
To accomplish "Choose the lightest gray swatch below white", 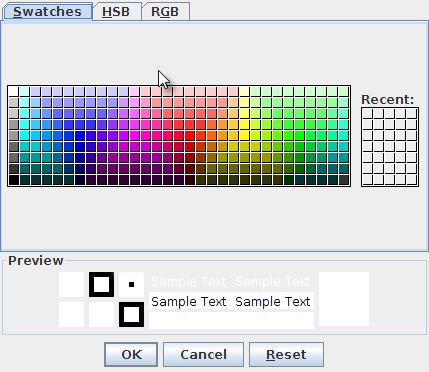I will coord(14,102).
